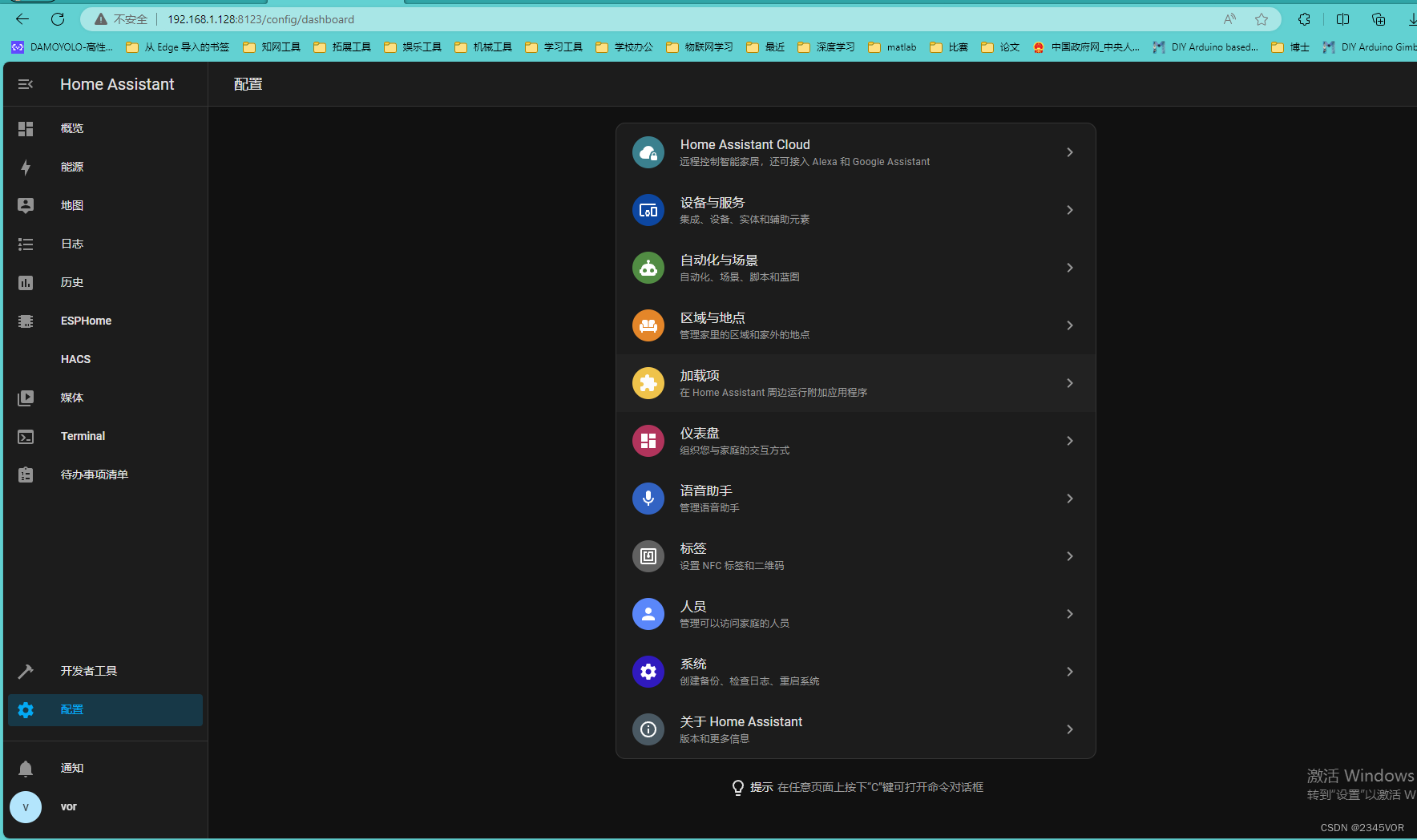The height and width of the screenshot is (840, 1417).
Task: Select the 待办事项清单 sidebar label
Action: click(95, 475)
